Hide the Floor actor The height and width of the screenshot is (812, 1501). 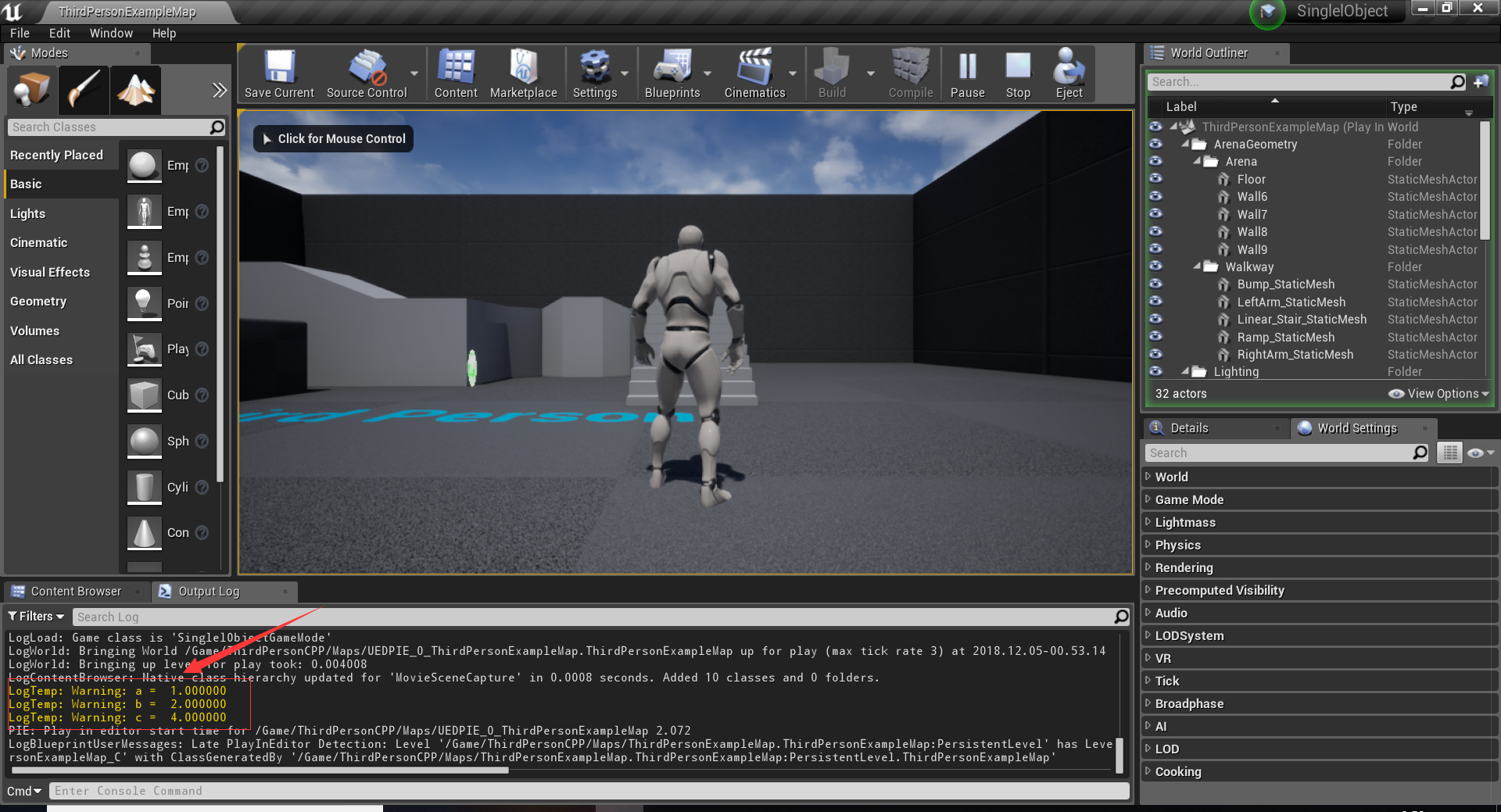pyautogui.click(x=1156, y=179)
